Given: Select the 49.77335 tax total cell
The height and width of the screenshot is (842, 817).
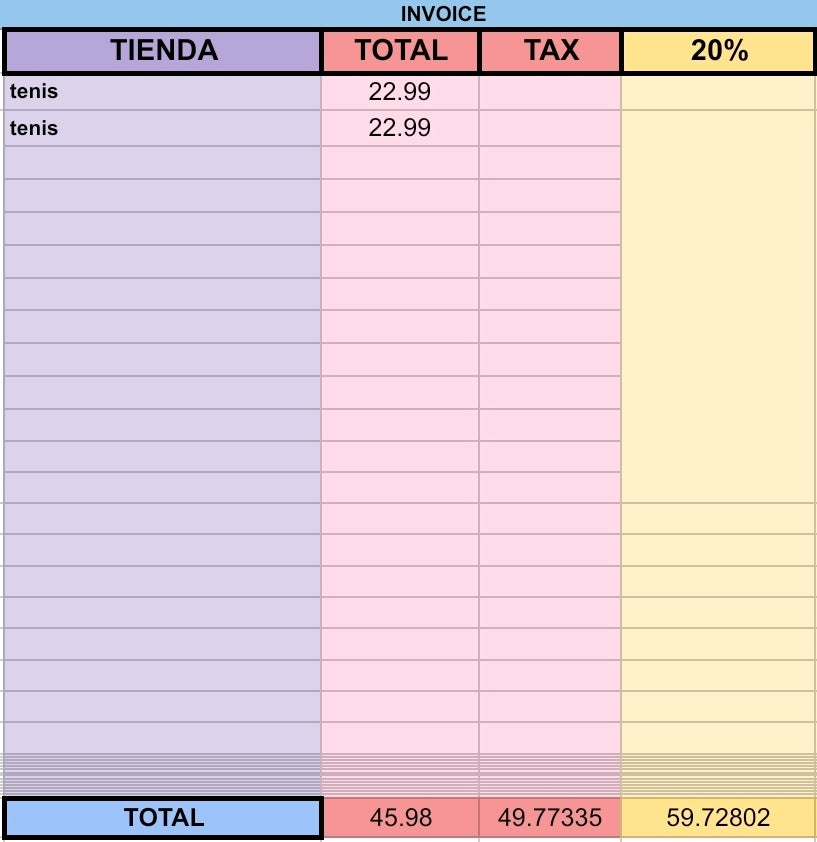Looking at the screenshot, I should (550, 818).
